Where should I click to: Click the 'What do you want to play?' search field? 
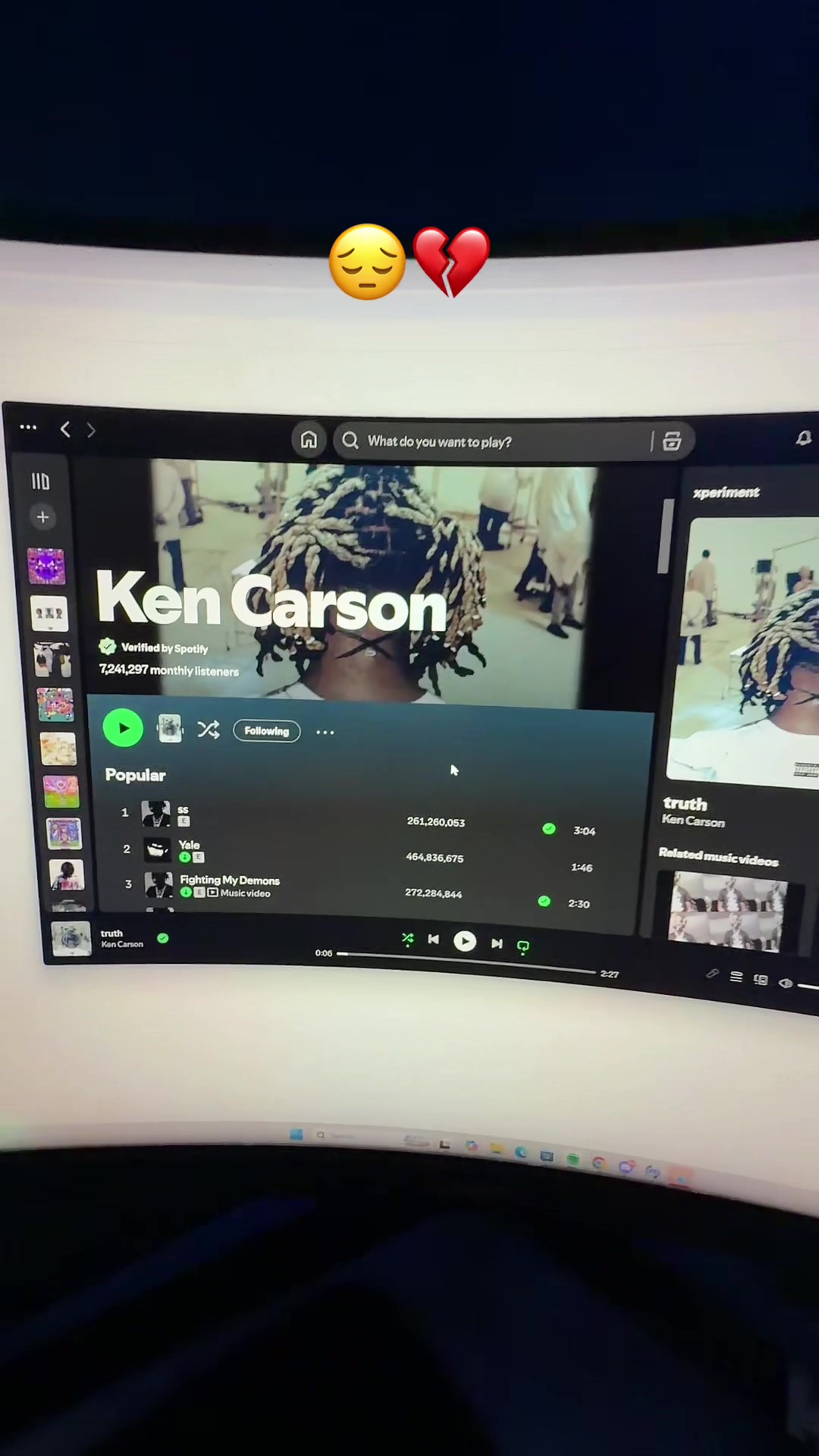(493, 441)
